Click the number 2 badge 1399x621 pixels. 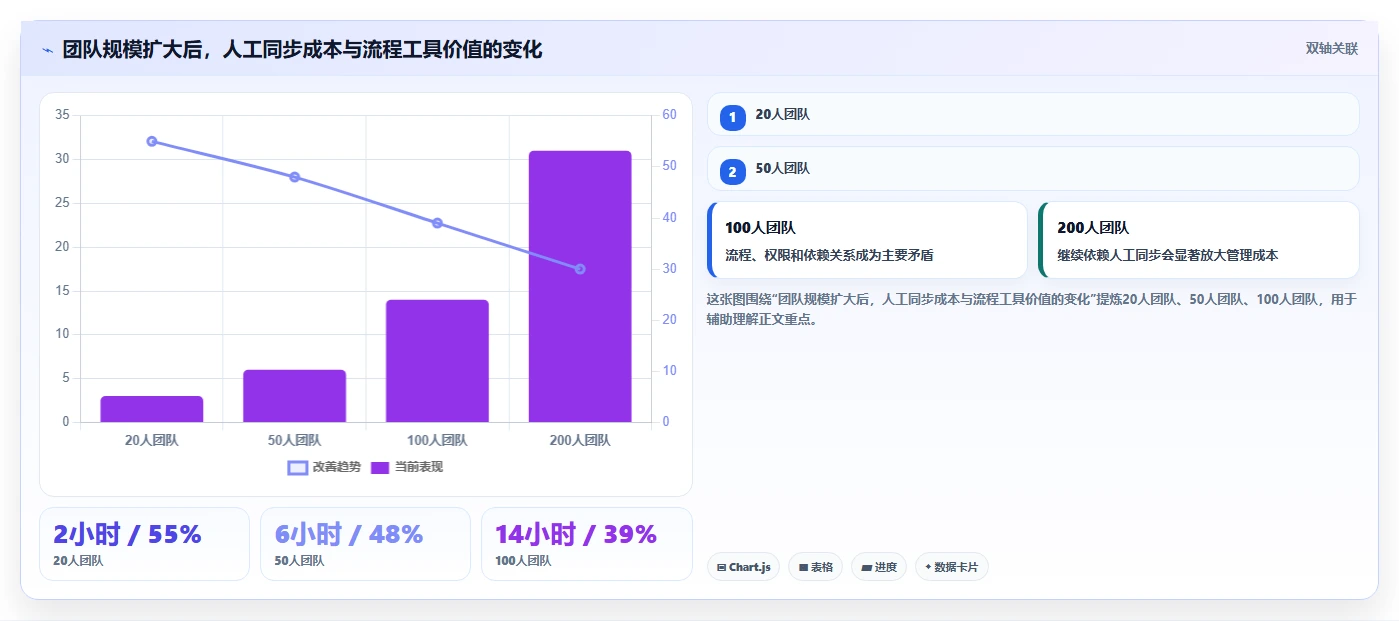coord(732,172)
